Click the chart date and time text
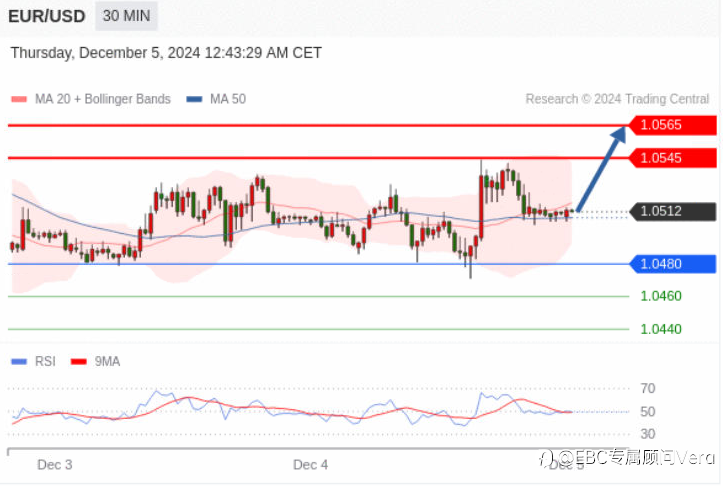This screenshot has height=491, width=723. click(x=166, y=53)
